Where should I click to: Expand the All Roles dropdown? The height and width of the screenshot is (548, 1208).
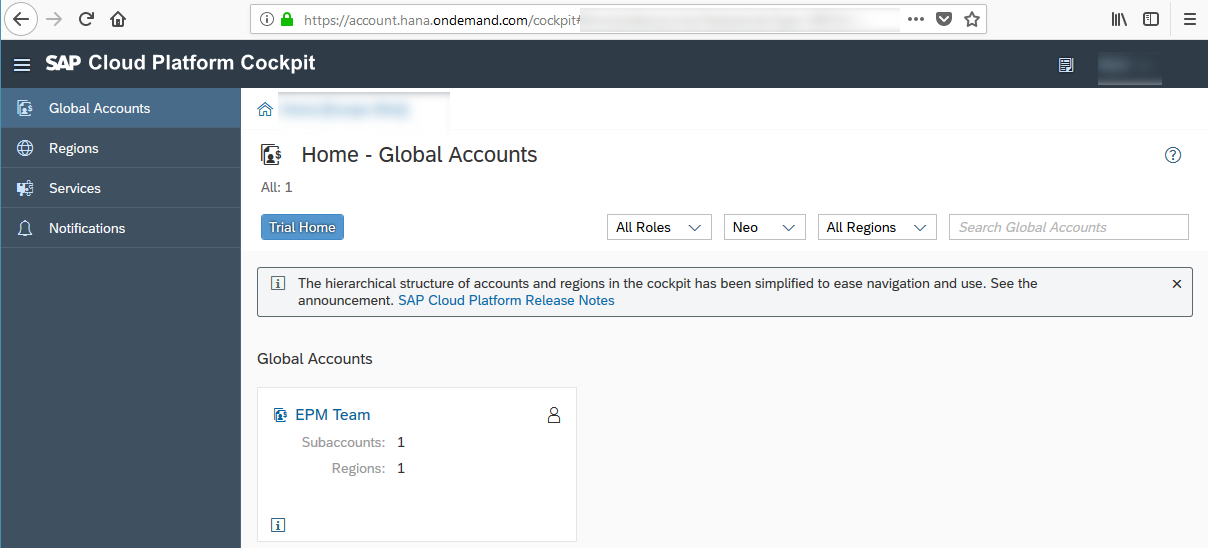(659, 227)
